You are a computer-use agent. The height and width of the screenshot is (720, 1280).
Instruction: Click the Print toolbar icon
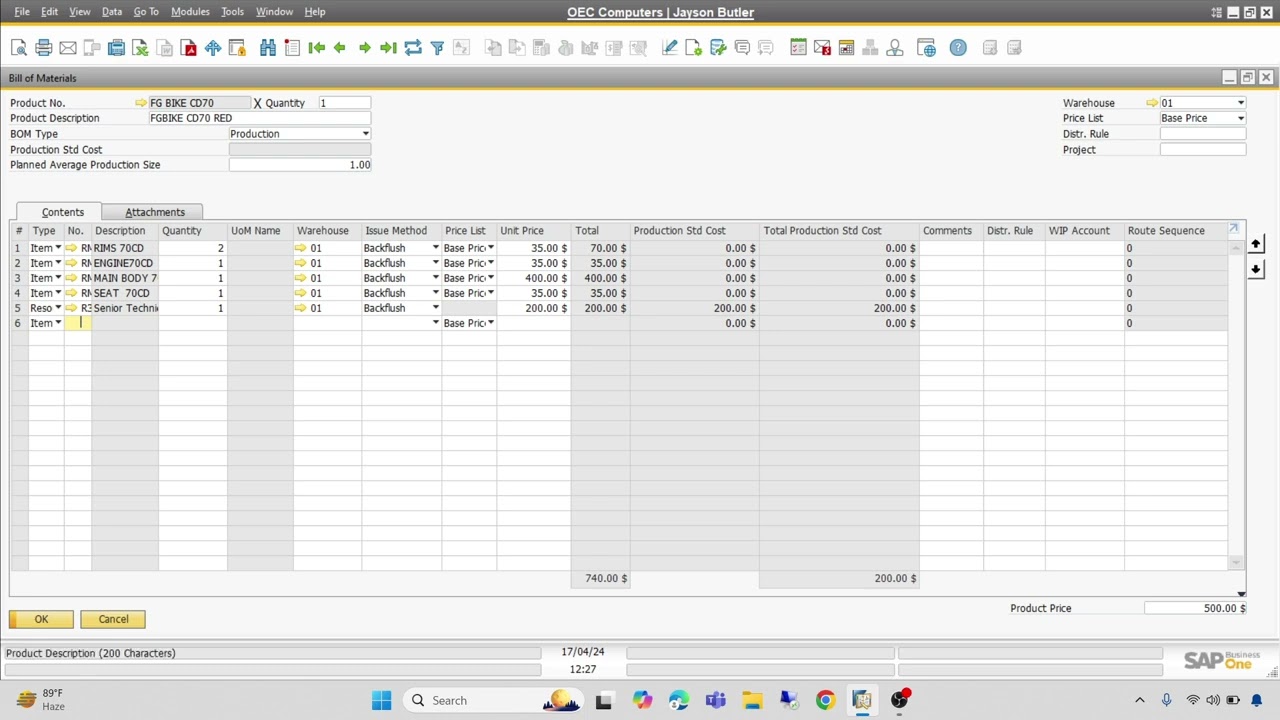(x=43, y=48)
